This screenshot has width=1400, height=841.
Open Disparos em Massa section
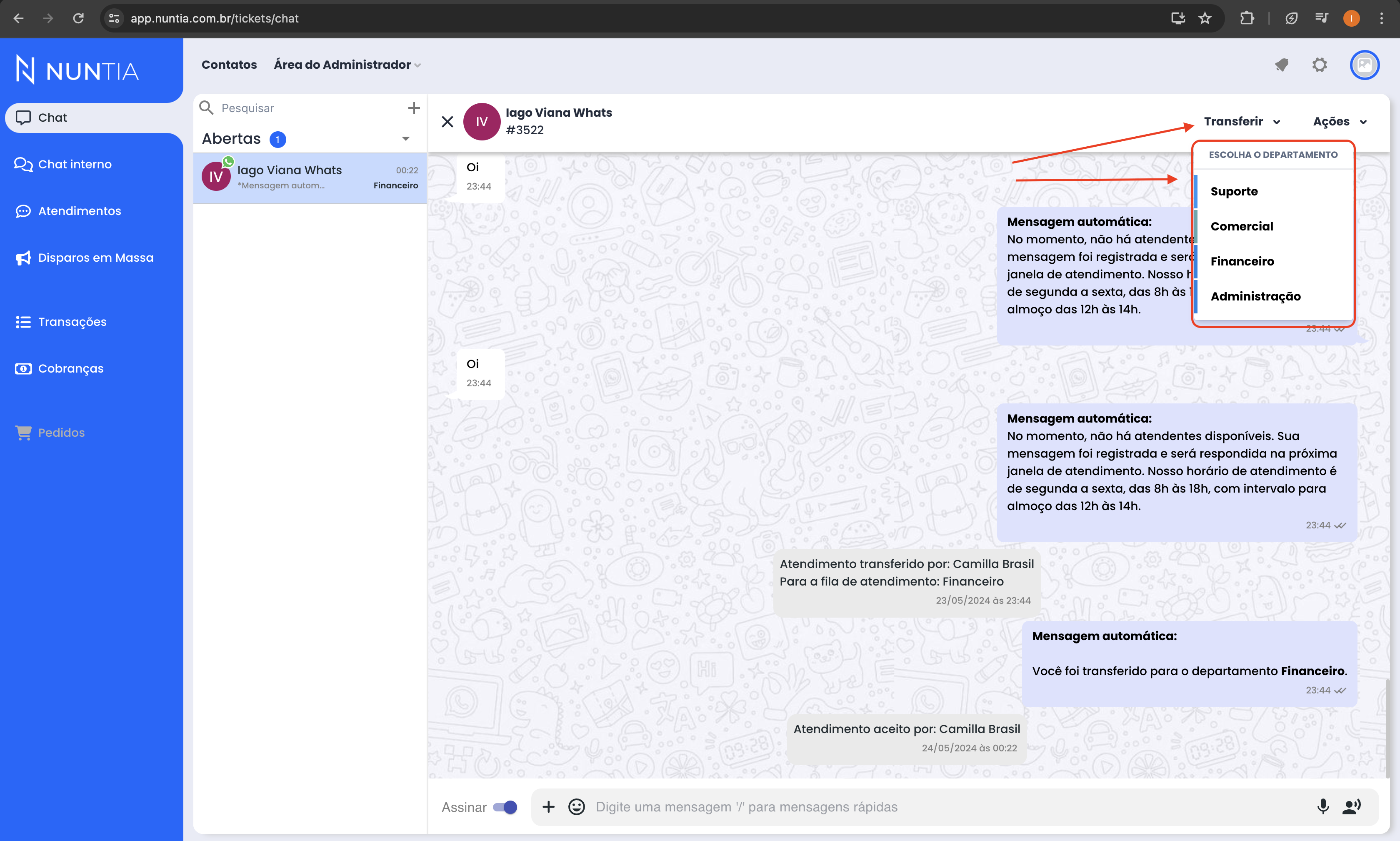(95, 257)
